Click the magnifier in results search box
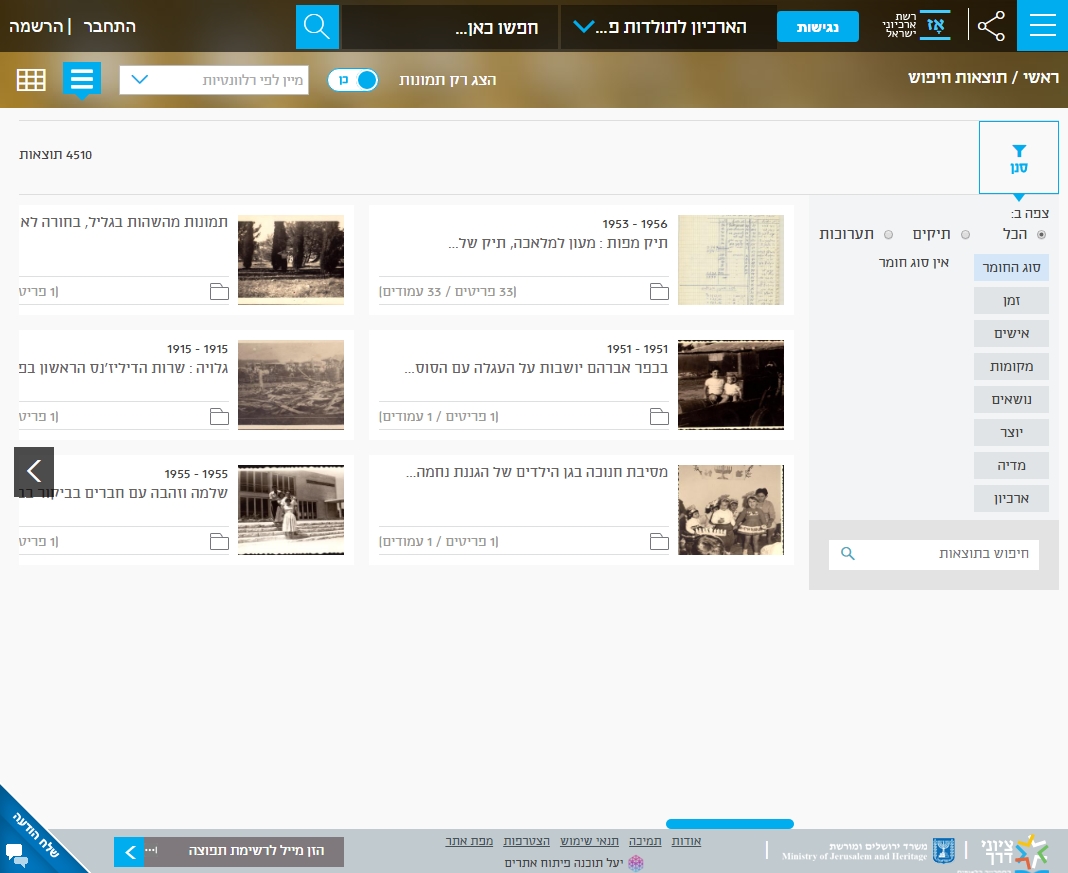The image size is (1068, 873). 847,554
